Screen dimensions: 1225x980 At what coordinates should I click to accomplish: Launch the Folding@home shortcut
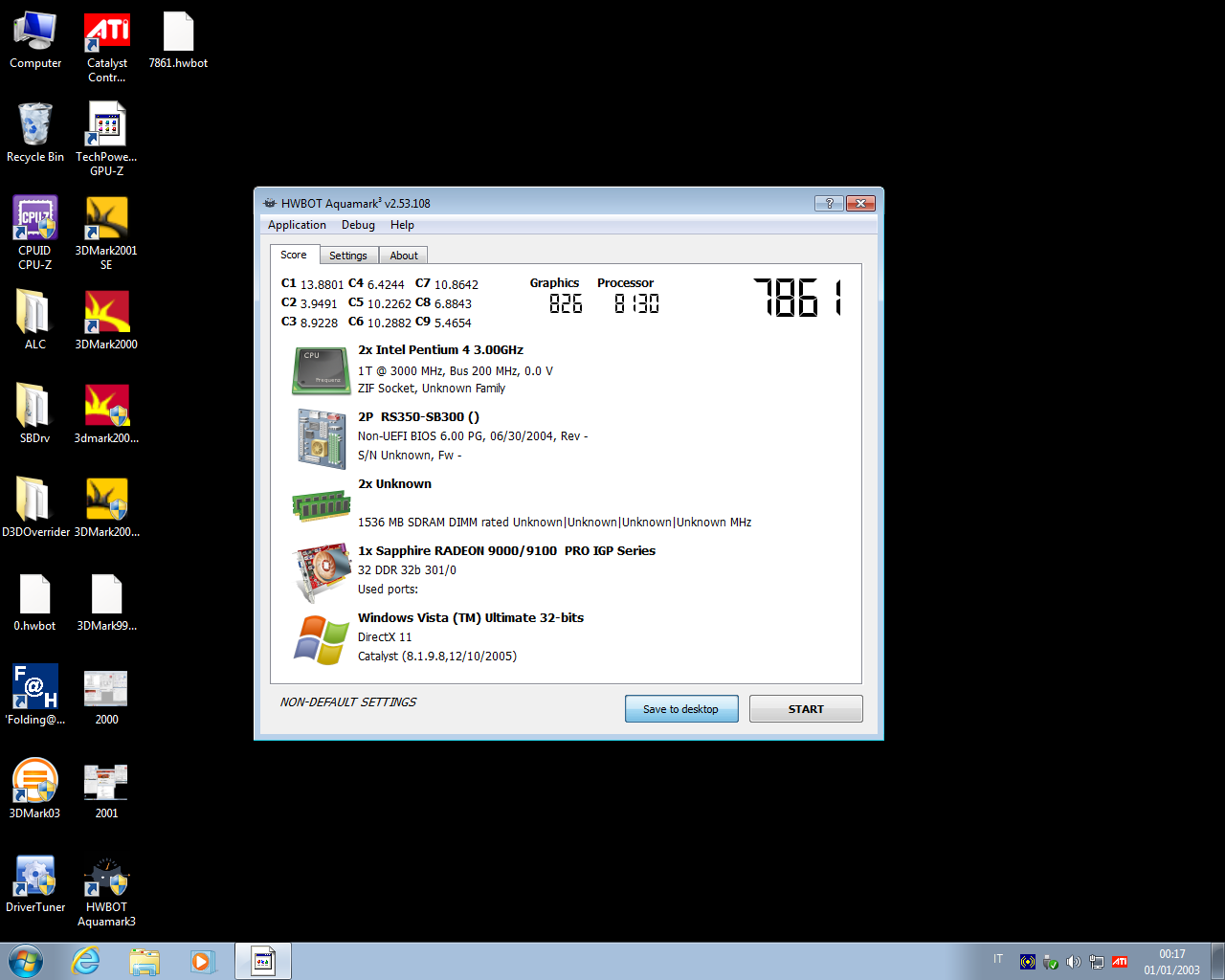(x=35, y=695)
